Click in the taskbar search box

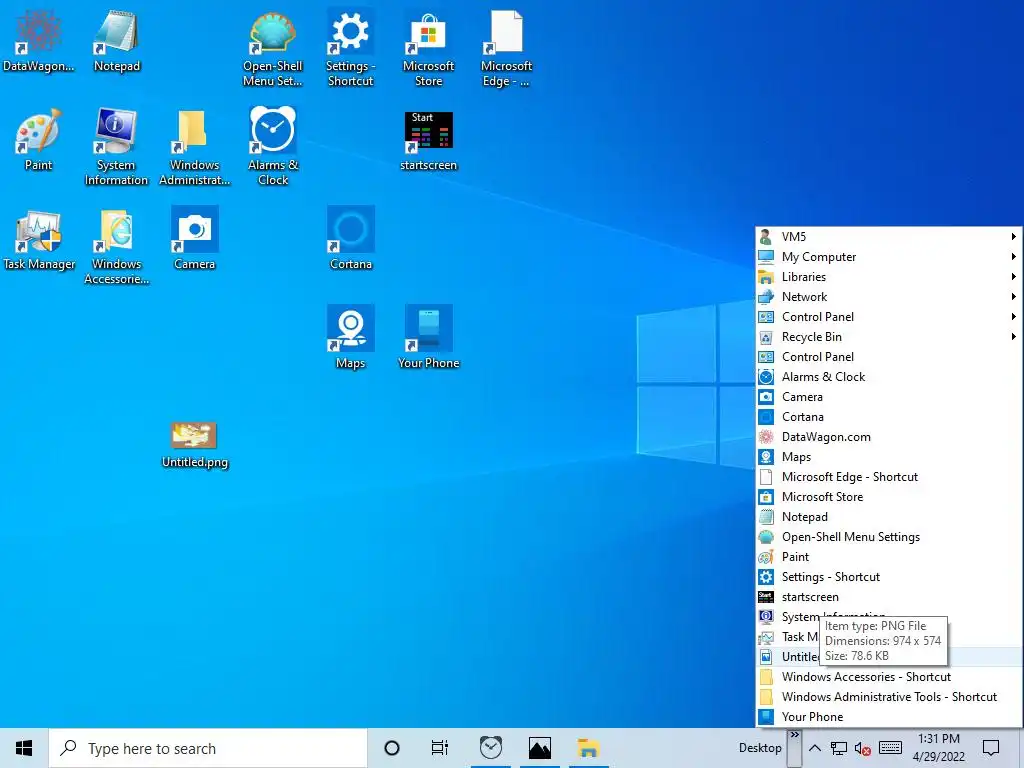(x=208, y=748)
